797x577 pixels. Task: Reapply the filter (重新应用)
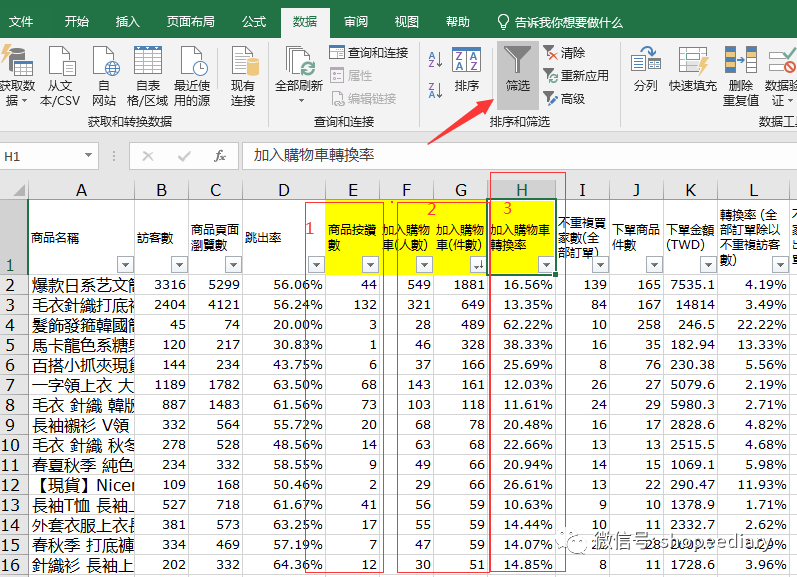(x=576, y=76)
